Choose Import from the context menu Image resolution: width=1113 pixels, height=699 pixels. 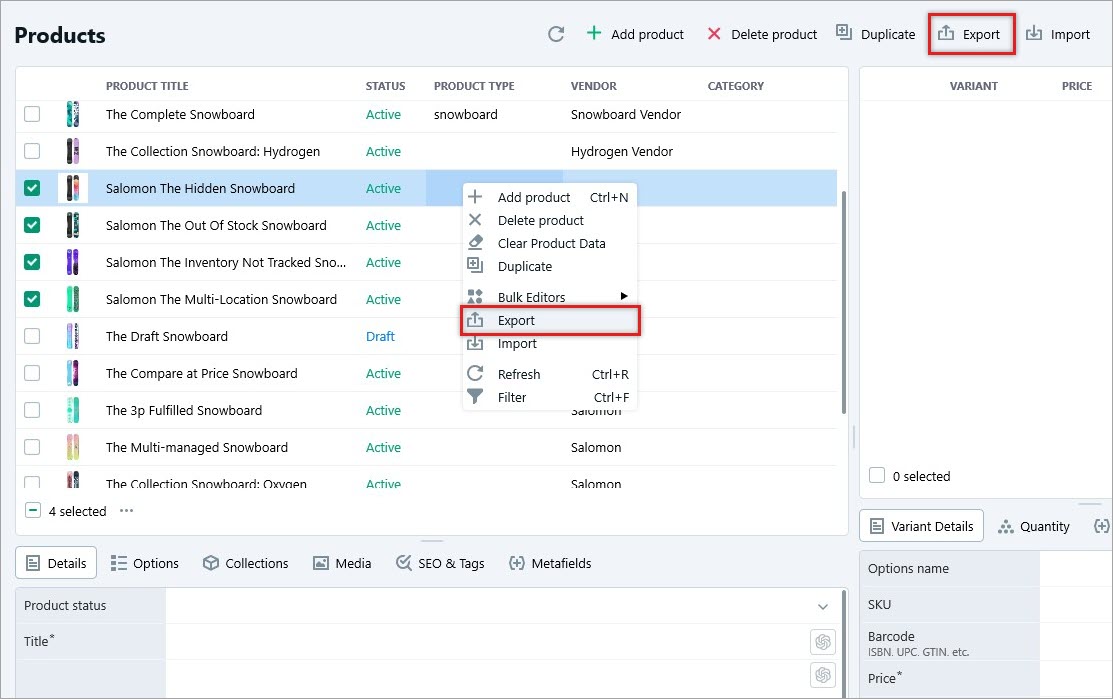[549, 344]
